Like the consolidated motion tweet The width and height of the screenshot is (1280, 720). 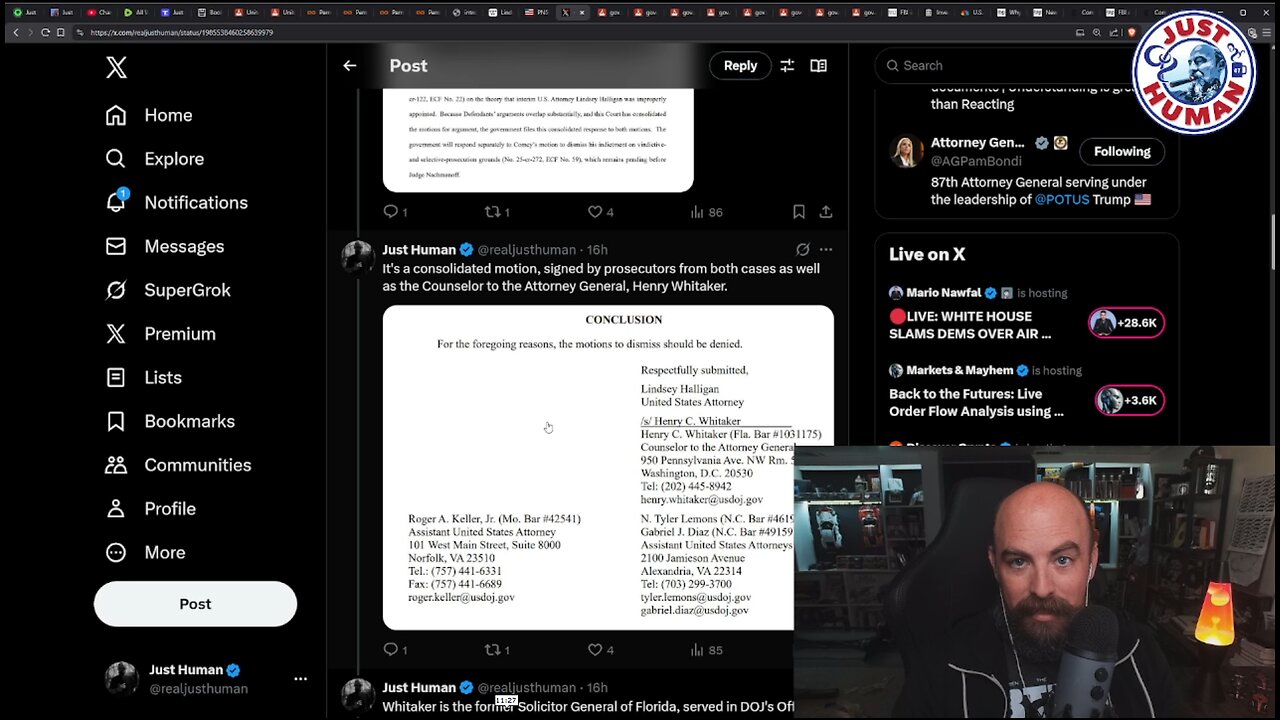point(594,650)
